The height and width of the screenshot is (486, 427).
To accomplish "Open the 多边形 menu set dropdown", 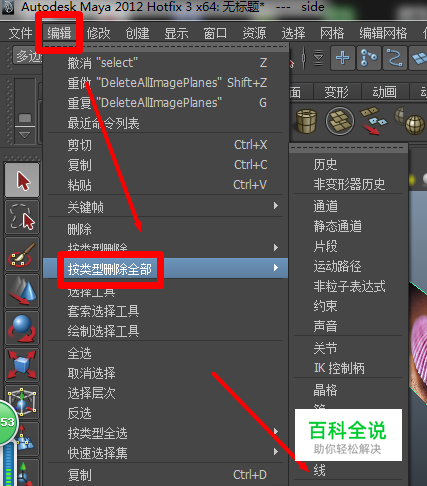I will coord(28,56).
